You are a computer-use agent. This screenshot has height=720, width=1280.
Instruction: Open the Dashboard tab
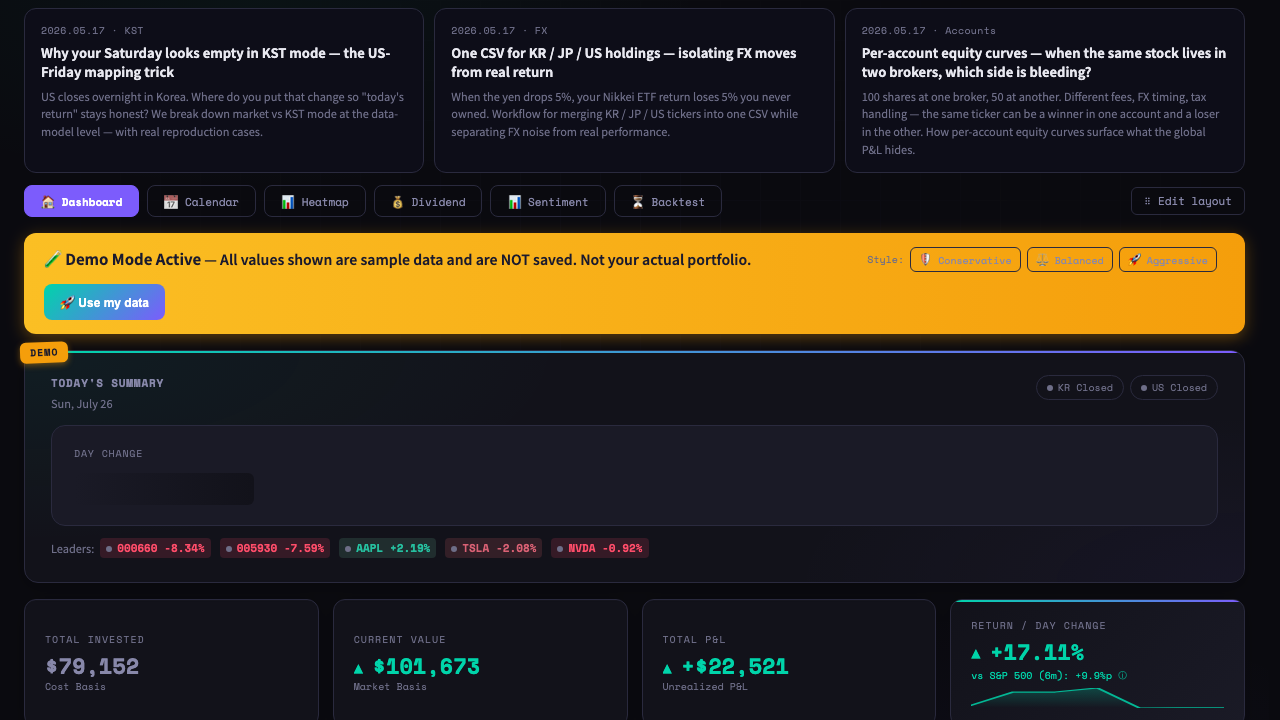pos(81,201)
